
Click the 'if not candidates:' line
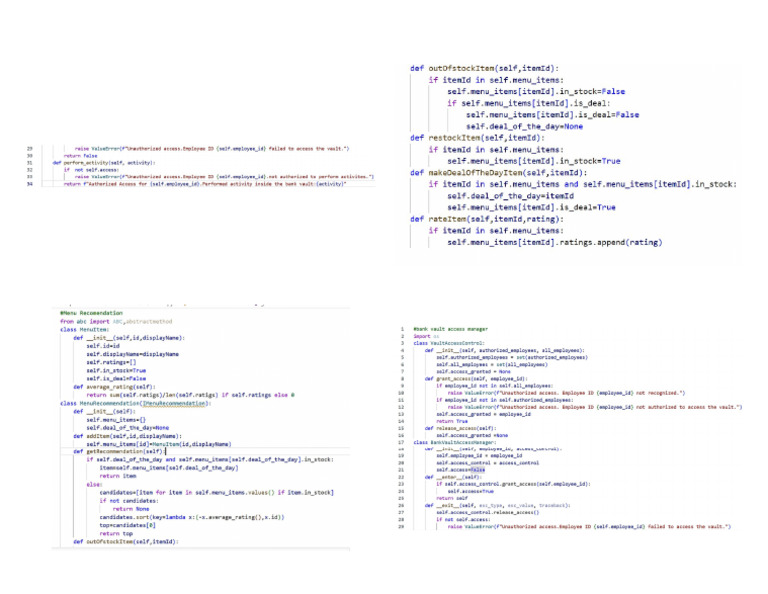pyautogui.click(x=128, y=501)
